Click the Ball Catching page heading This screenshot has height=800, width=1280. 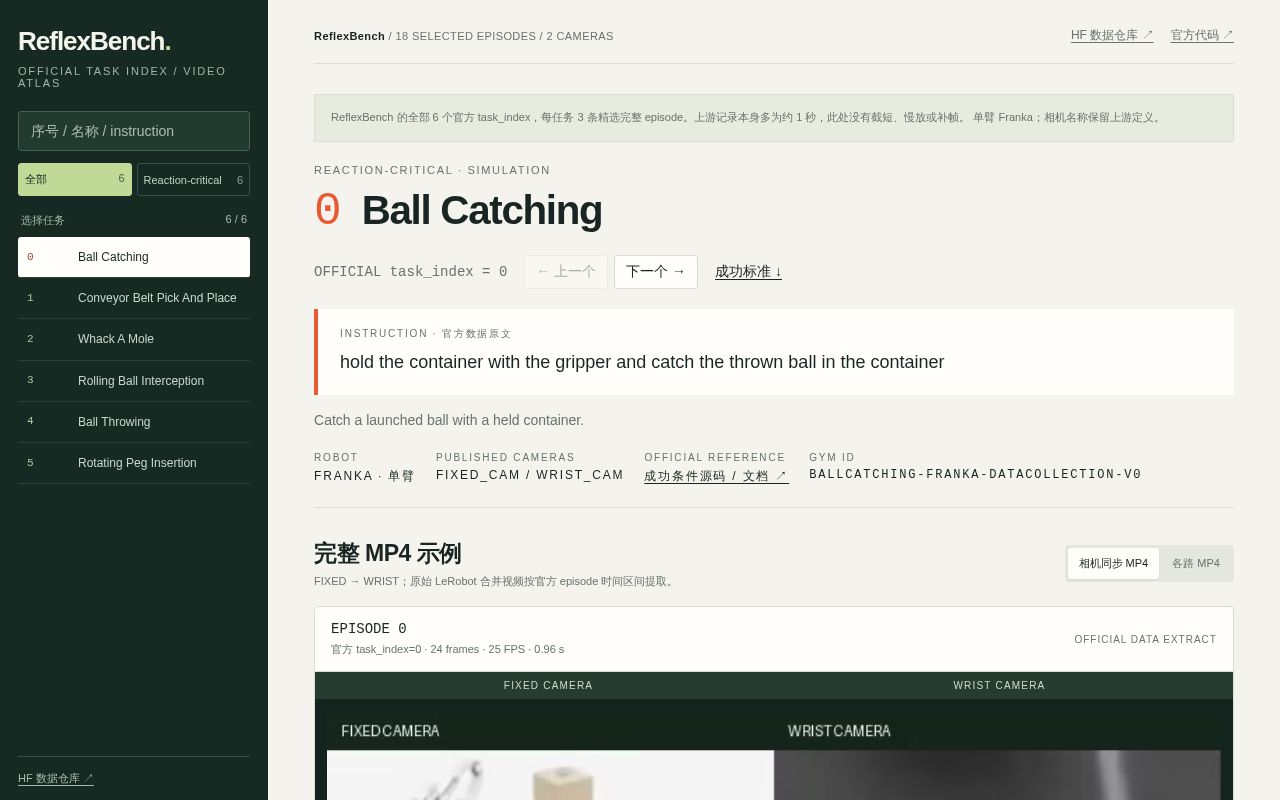pos(482,210)
